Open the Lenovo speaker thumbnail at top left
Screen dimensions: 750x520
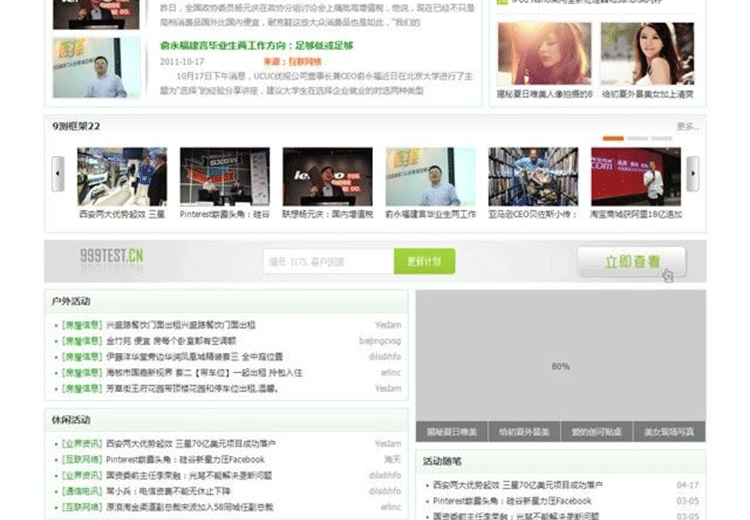tap(97, 14)
